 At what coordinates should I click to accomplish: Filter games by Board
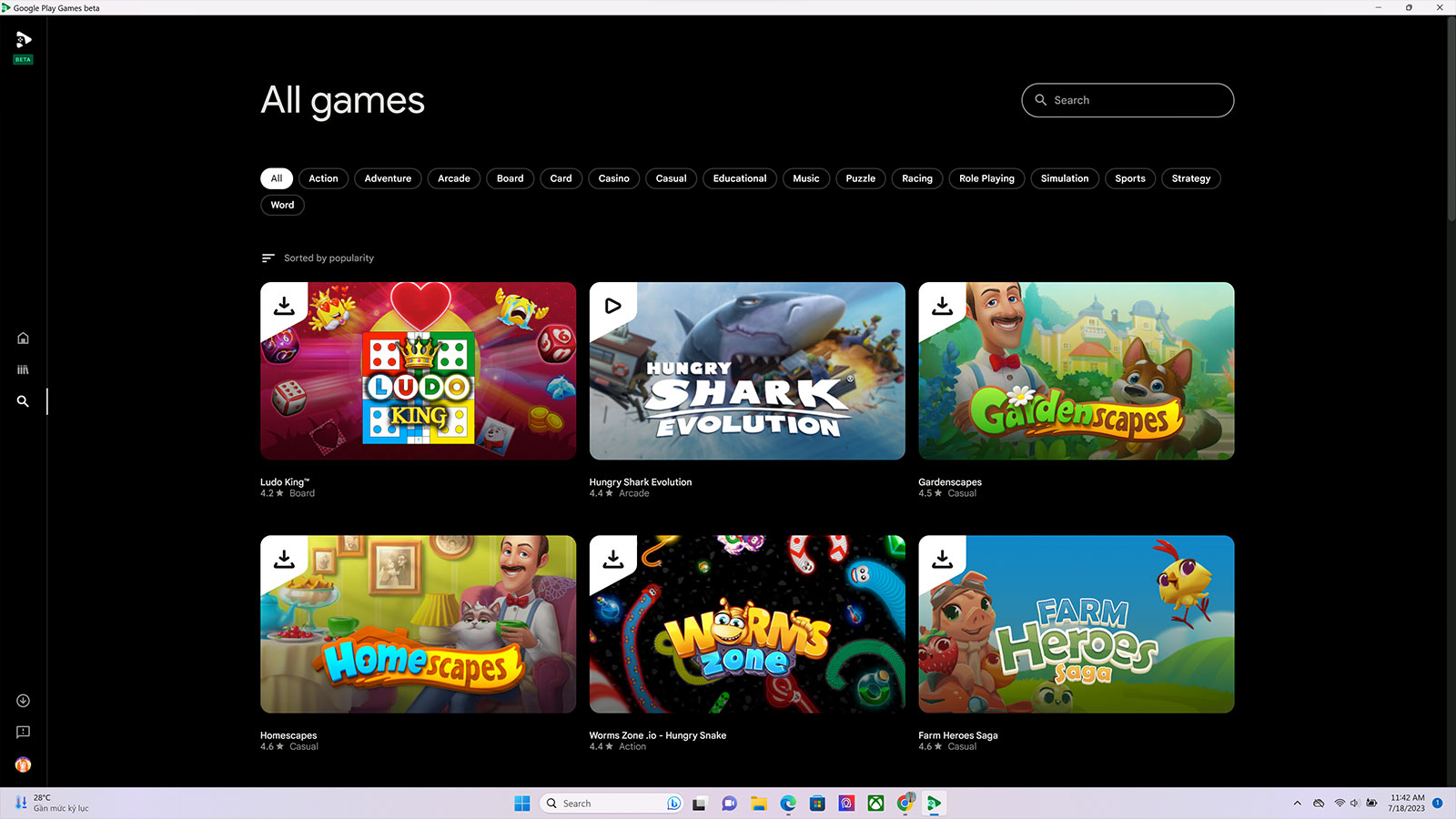pyautogui.click(x=511, y=178)
